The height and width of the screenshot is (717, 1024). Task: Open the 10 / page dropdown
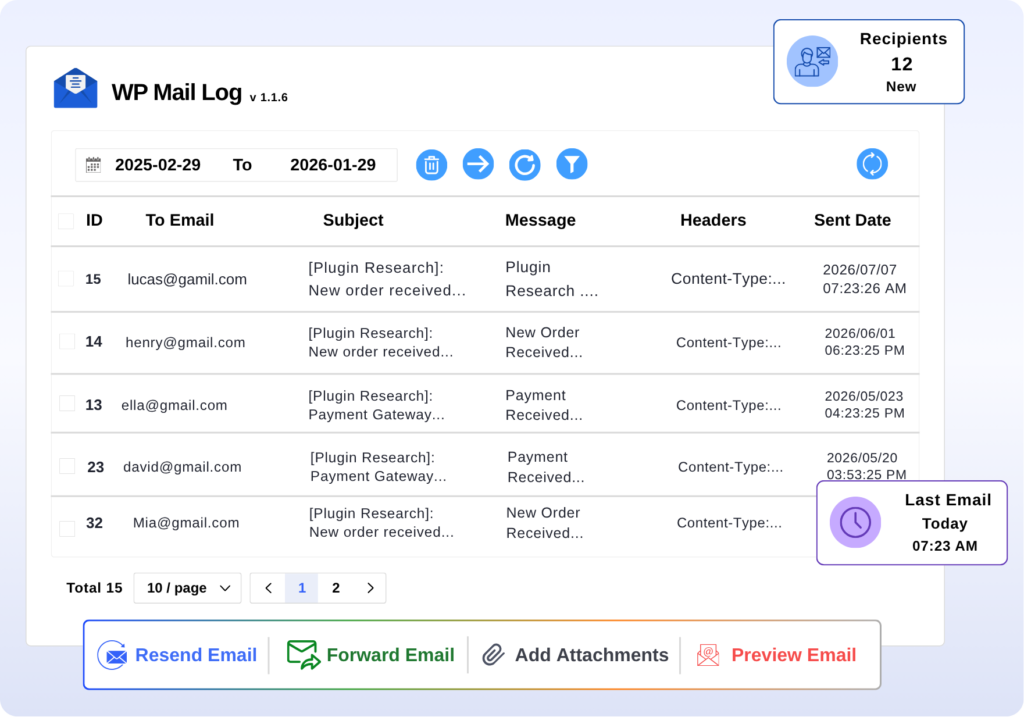tap(187, 588)
